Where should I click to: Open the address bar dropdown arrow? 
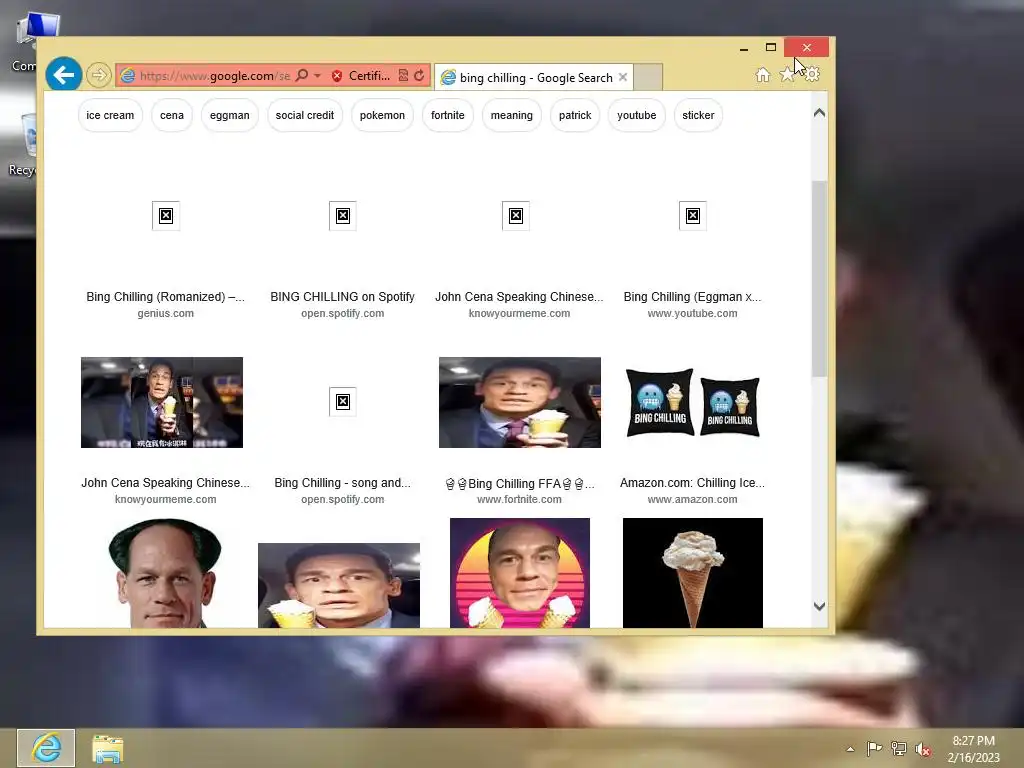317,76
